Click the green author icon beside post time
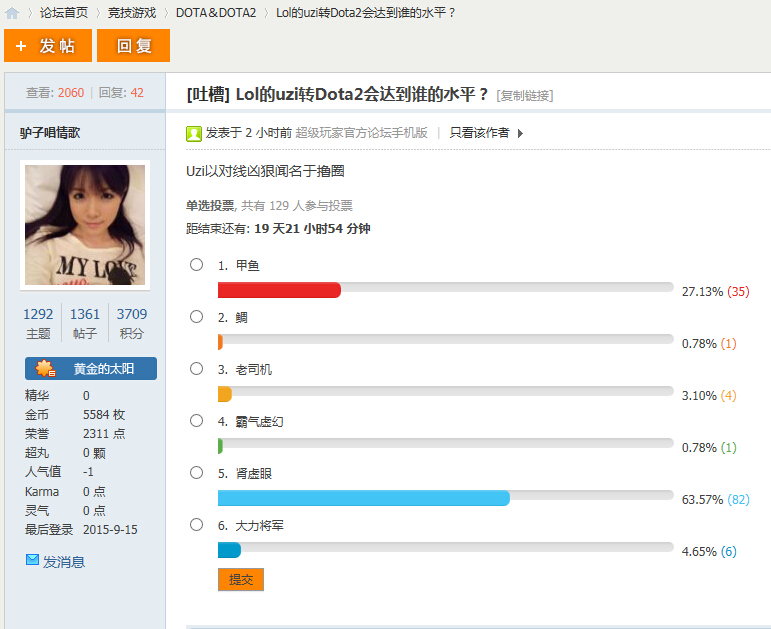Image resolution: width=771 pixels, height=629 pixels. 194,133
